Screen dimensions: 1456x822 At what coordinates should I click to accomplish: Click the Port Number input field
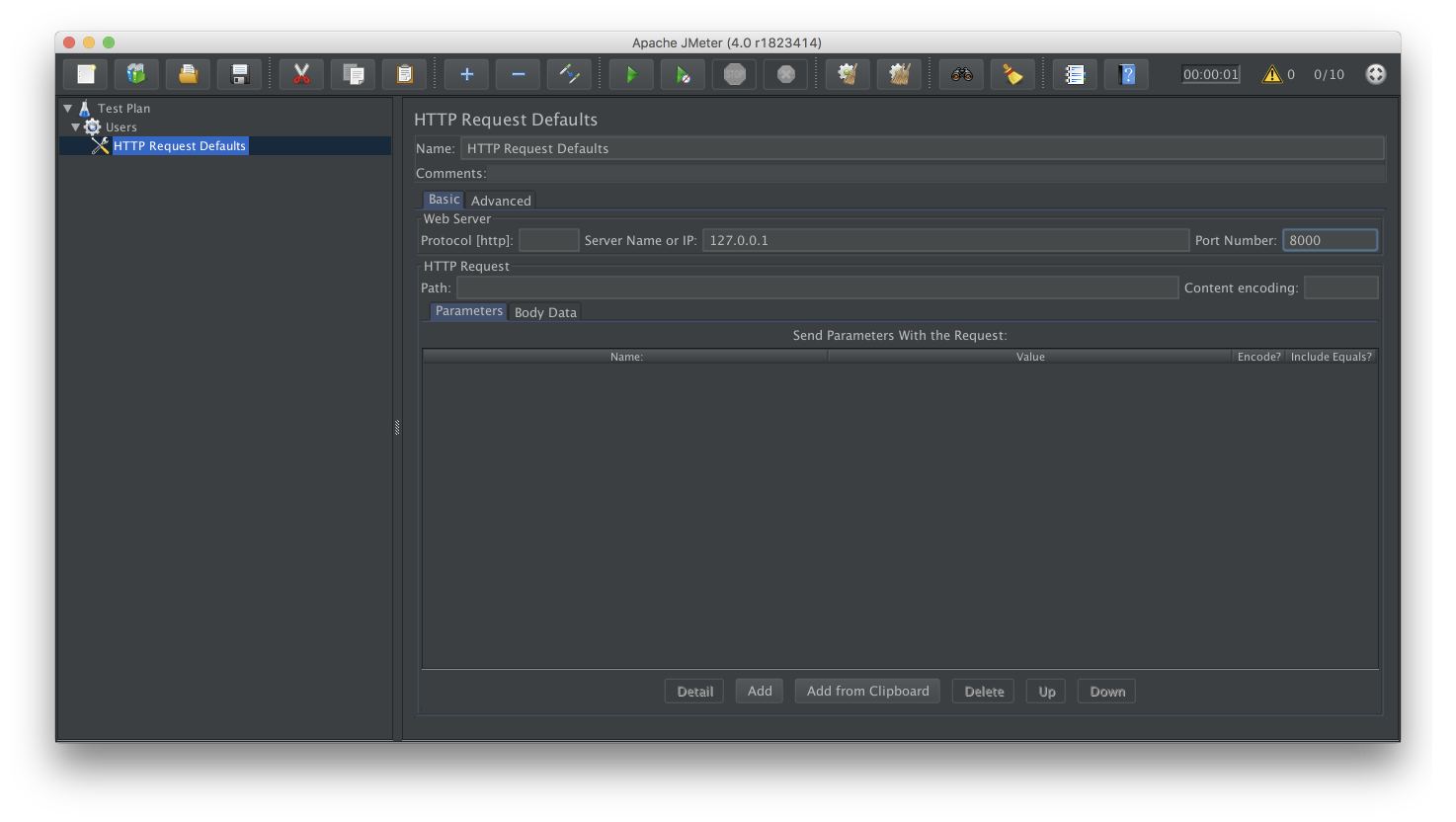[x=1330, y=239]
